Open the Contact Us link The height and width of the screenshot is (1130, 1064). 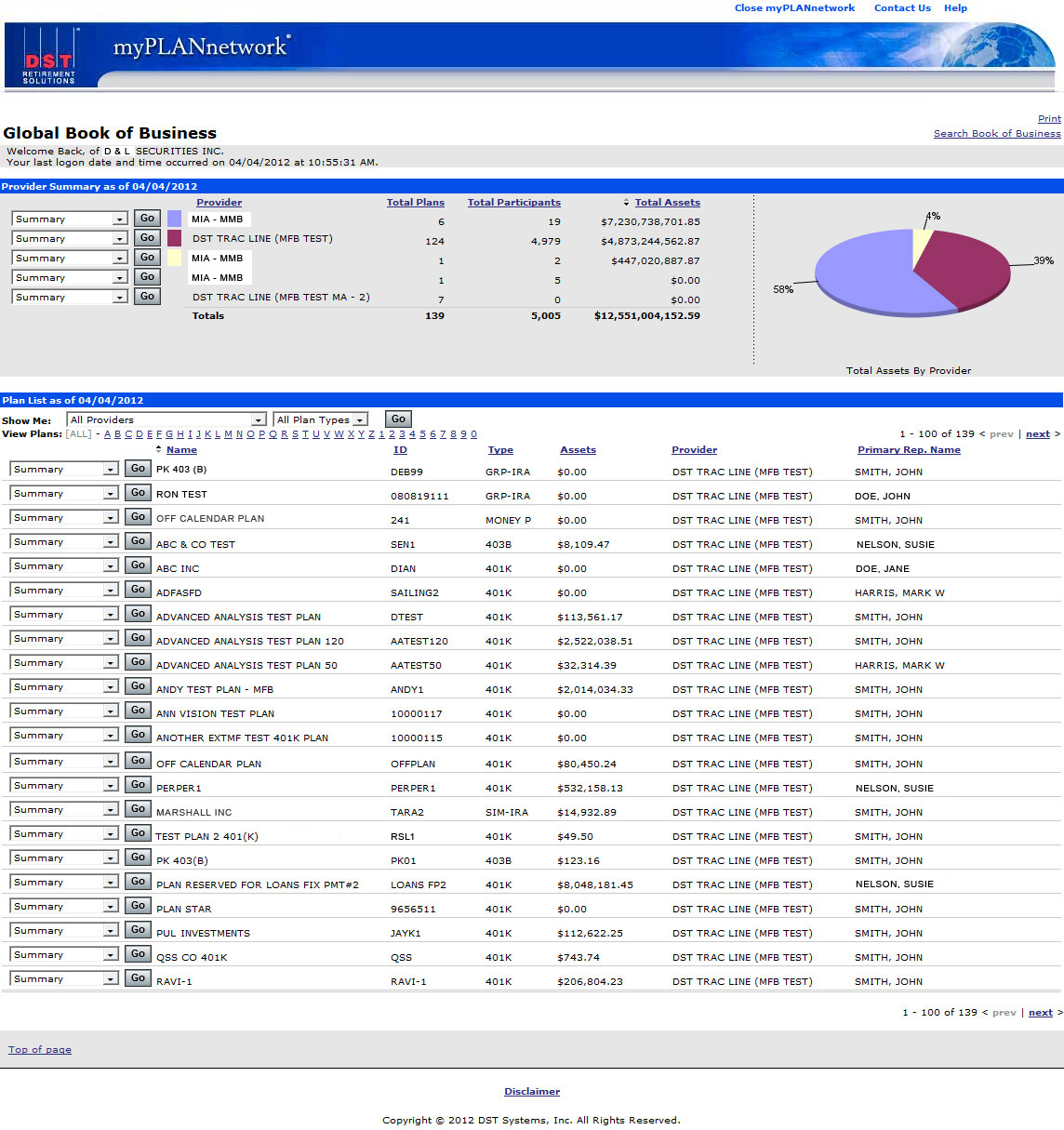(902, 8)
